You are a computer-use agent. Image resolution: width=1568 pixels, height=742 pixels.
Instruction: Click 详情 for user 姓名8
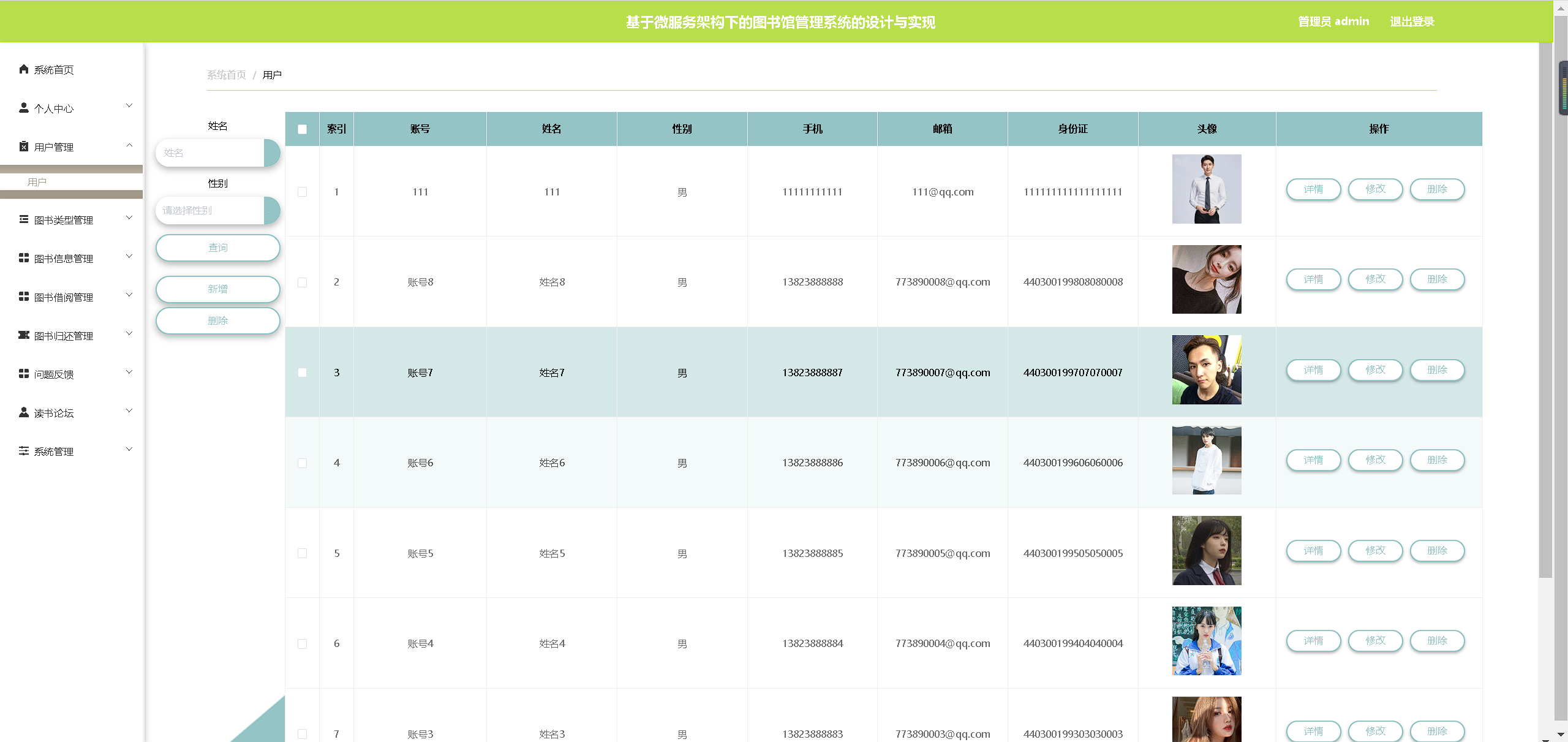click(x=1314, y=279)
